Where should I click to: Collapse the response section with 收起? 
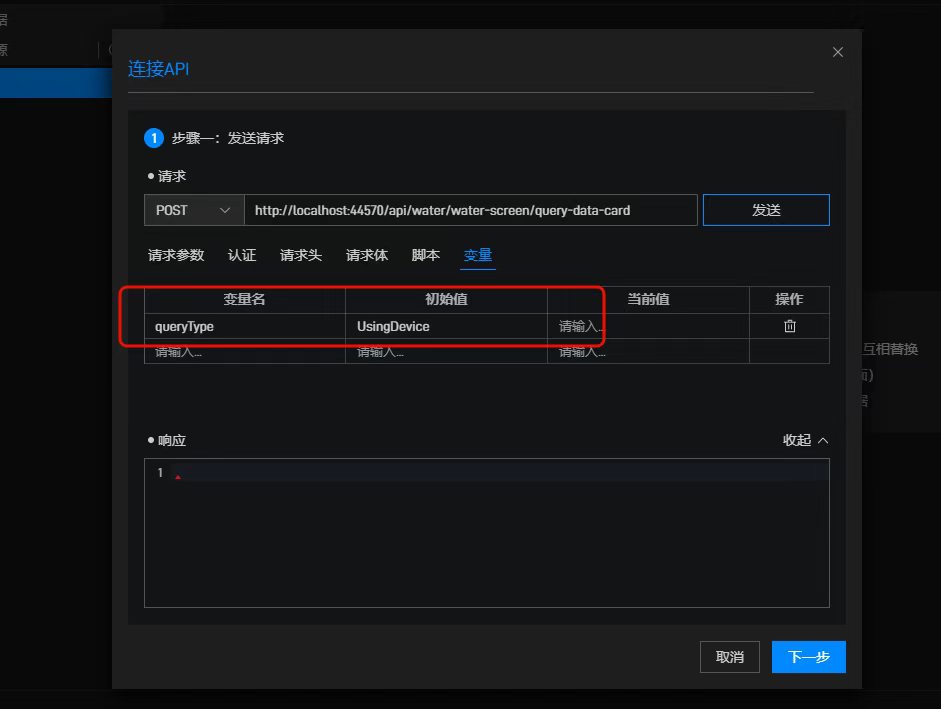(x=805, y=440)
